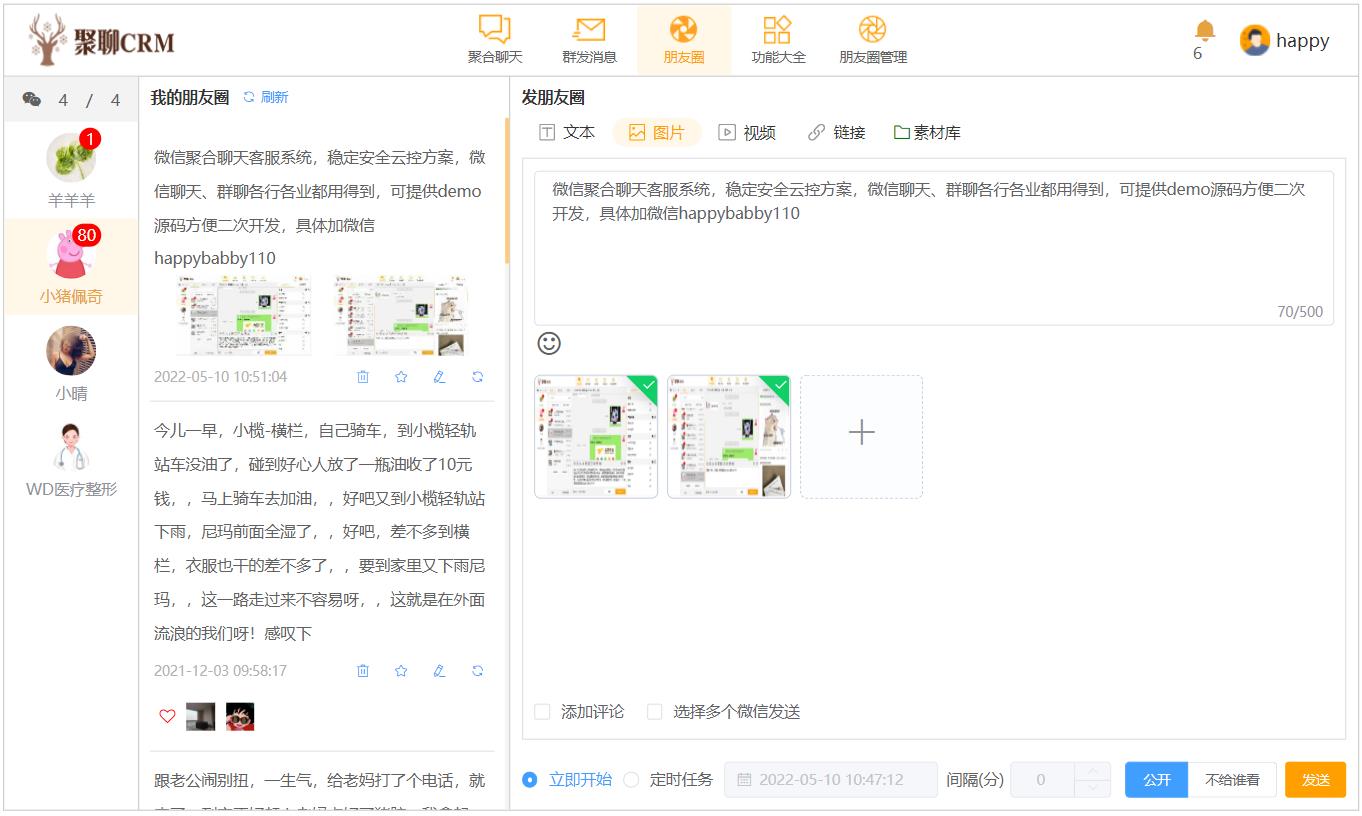This screenshot has width=1362, height=816.
Task: Click the timestamp 2021-12-03 09:58:17
Action: tap(220, 671)
